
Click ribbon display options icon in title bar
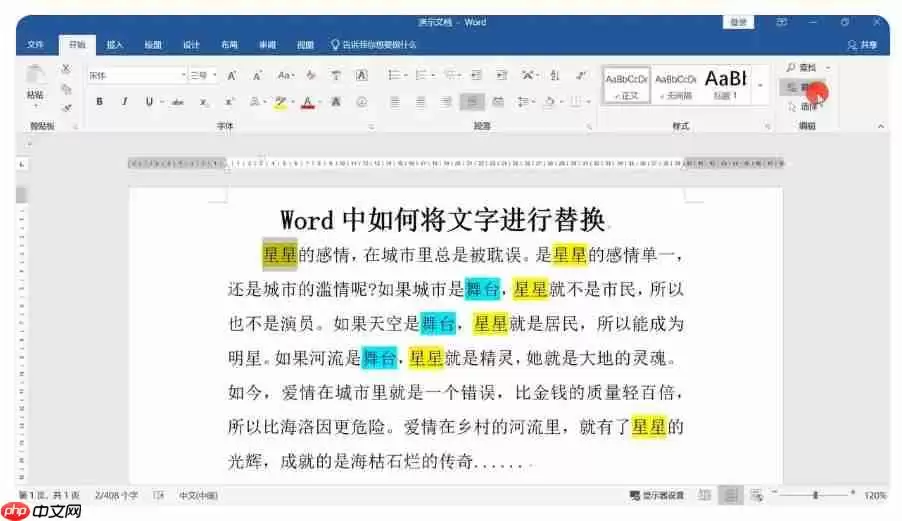(x=781, y=22)
